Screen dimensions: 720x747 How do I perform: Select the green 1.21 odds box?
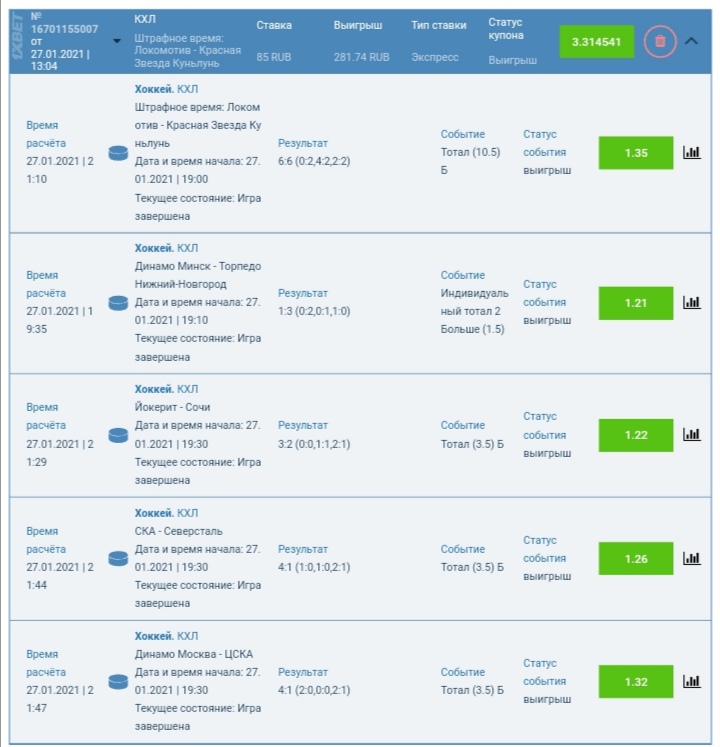pos(636,302)
